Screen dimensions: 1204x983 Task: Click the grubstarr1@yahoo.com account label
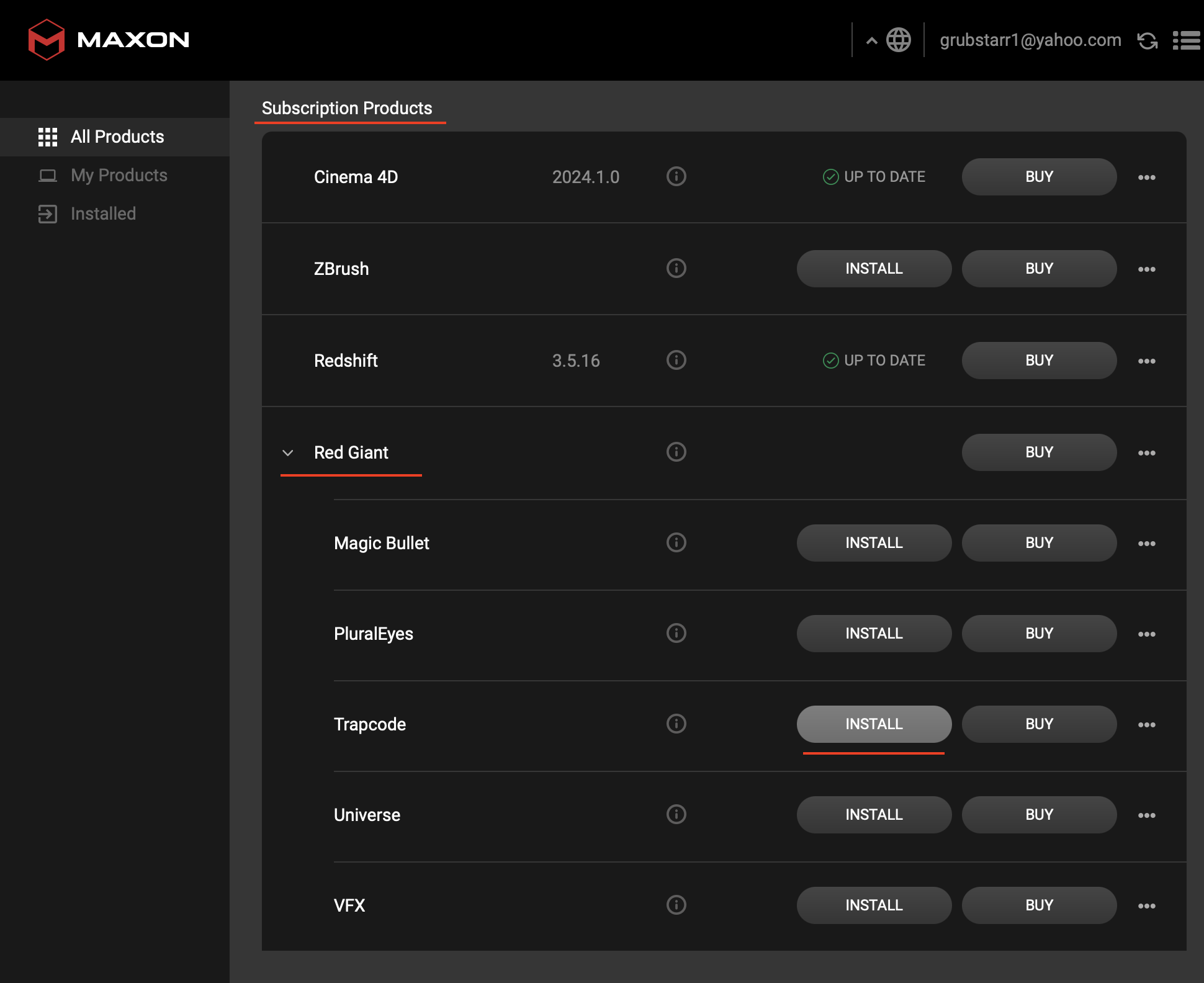click(x=1030, y=40)
